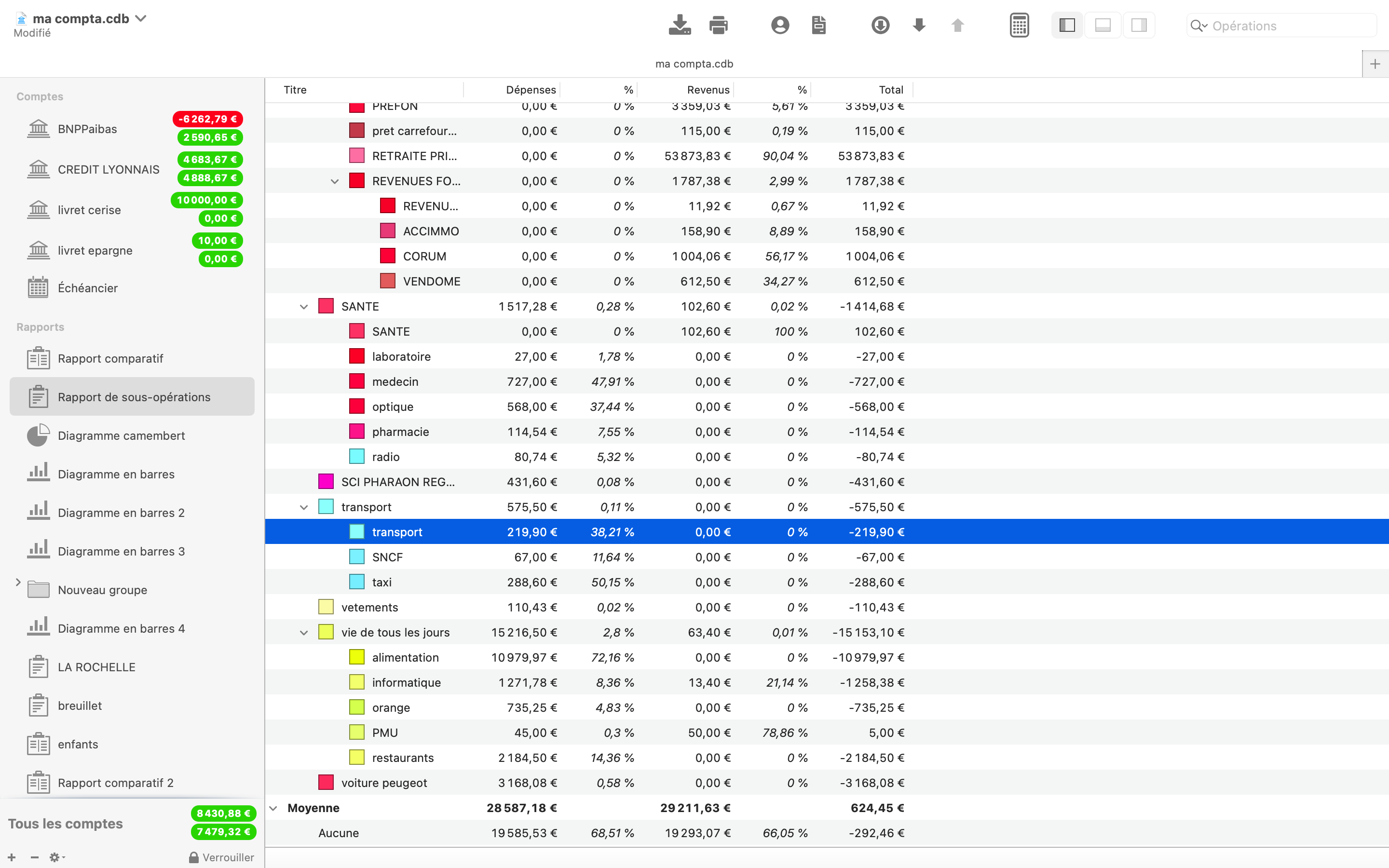Sort by the Dépenses column header
1389x868 pixels.
tap(531, 90)
